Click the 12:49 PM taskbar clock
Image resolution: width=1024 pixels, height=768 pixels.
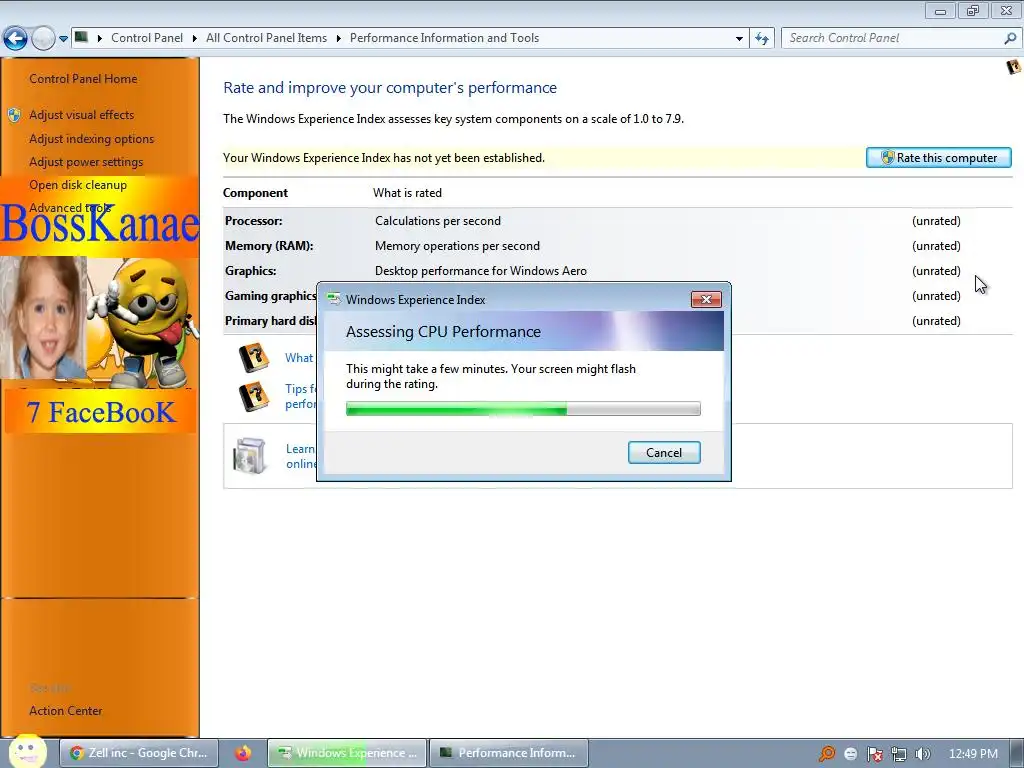973,754
